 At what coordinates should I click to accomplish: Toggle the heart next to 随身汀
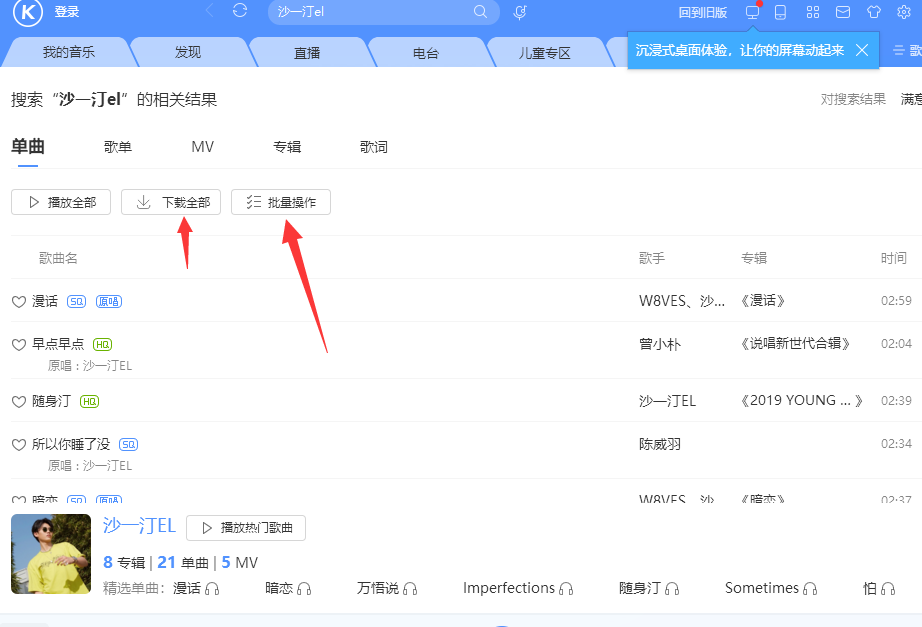click(18, 401)
